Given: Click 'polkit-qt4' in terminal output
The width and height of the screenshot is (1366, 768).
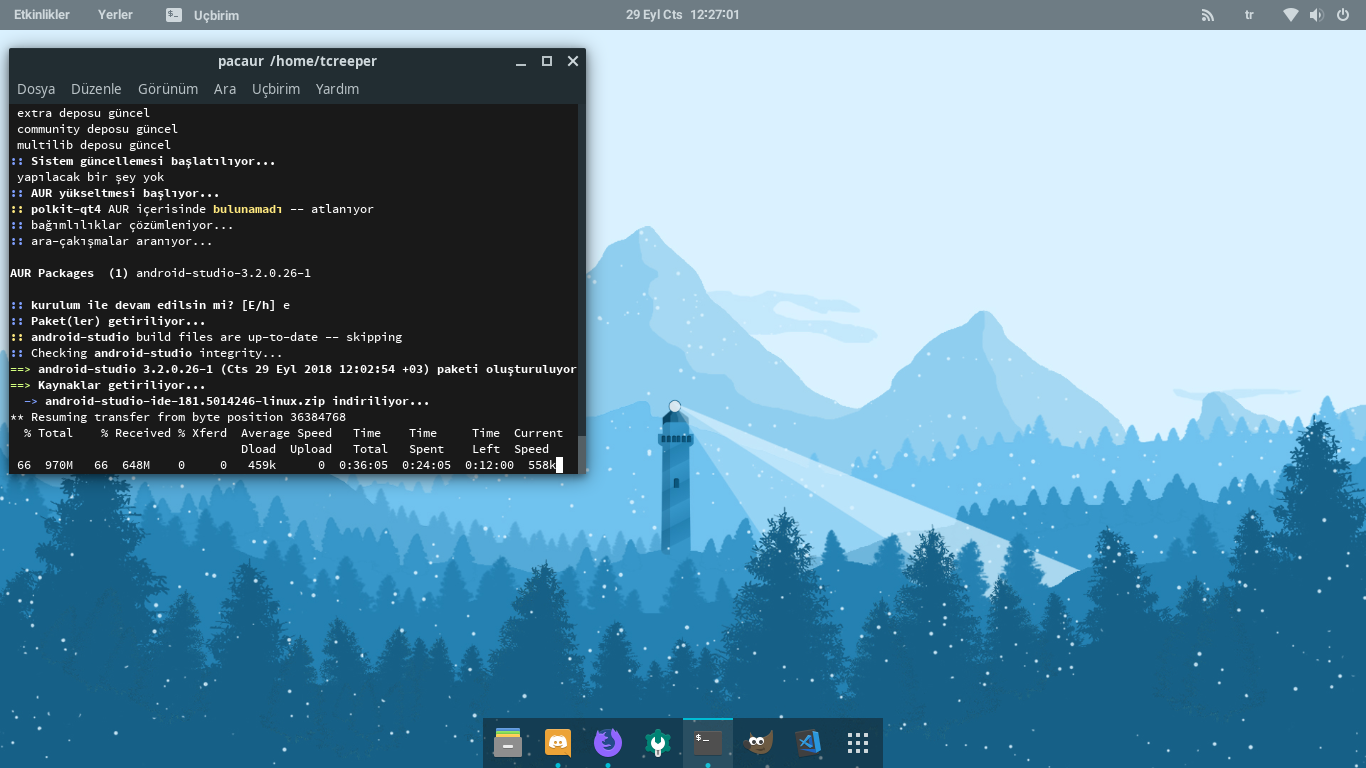Looking at the screenshot, I should 66,209.
